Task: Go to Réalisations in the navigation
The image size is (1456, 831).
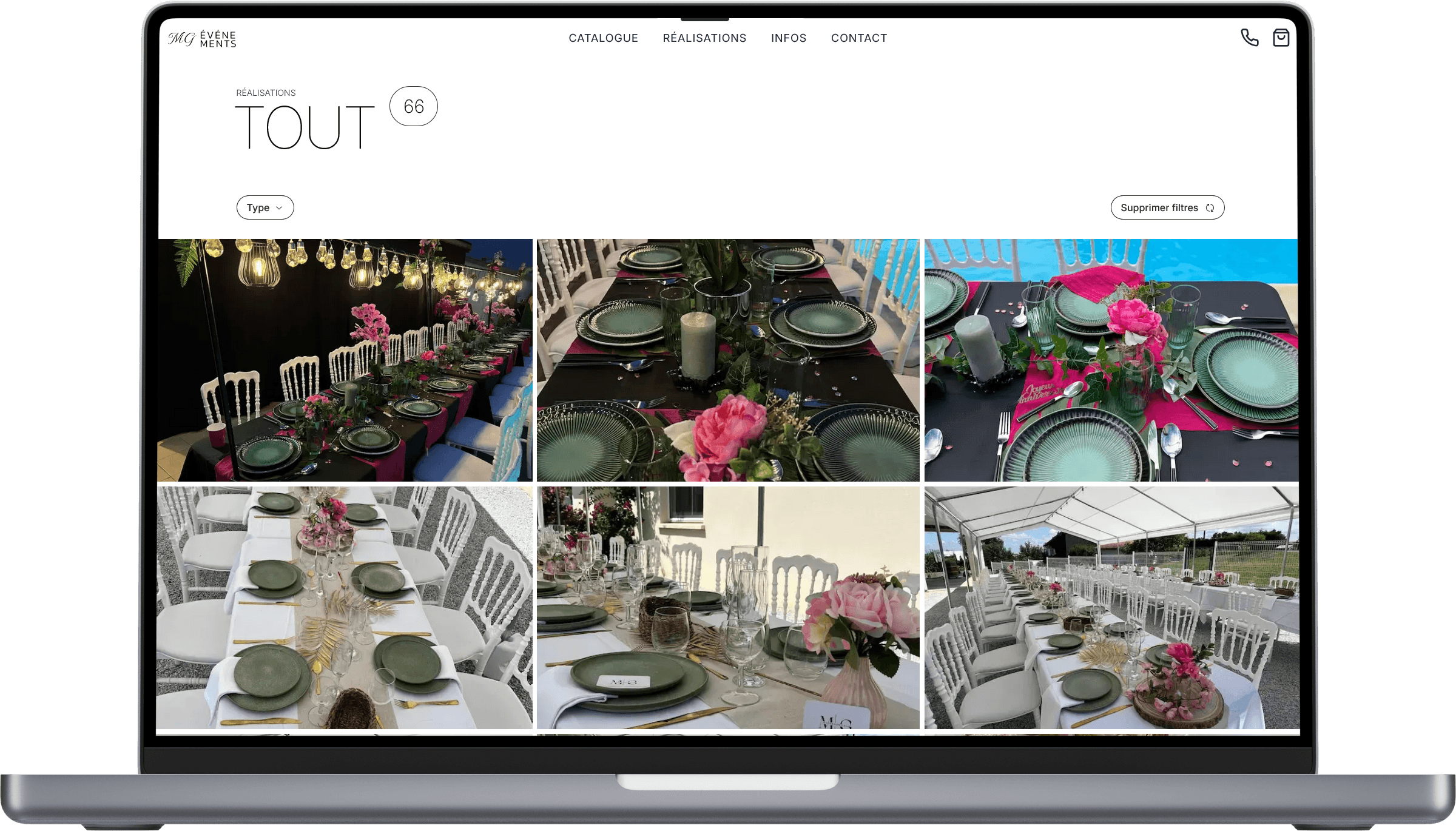Action: point(704,38)
